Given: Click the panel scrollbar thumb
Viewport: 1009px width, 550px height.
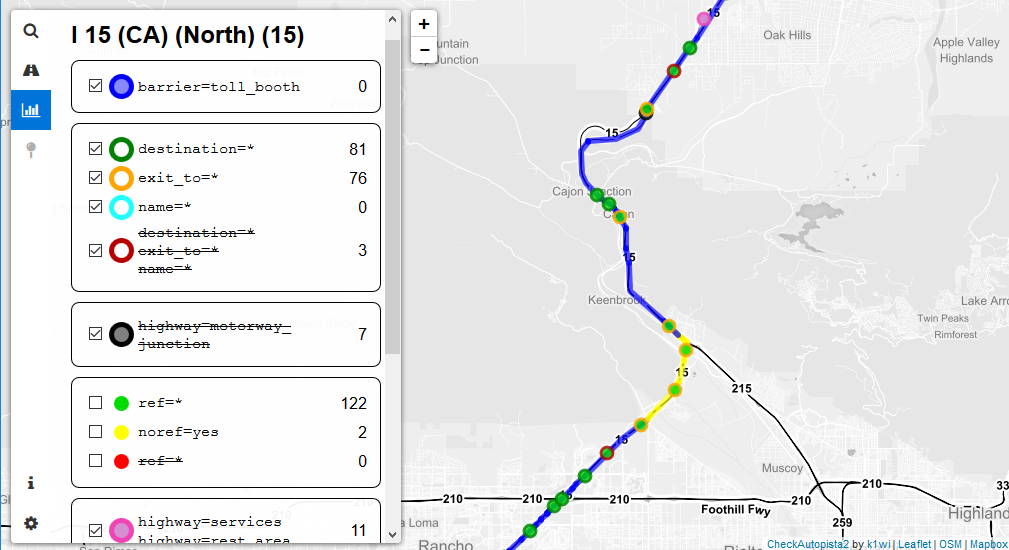Looking at the screenshot, I should (393, 196).
